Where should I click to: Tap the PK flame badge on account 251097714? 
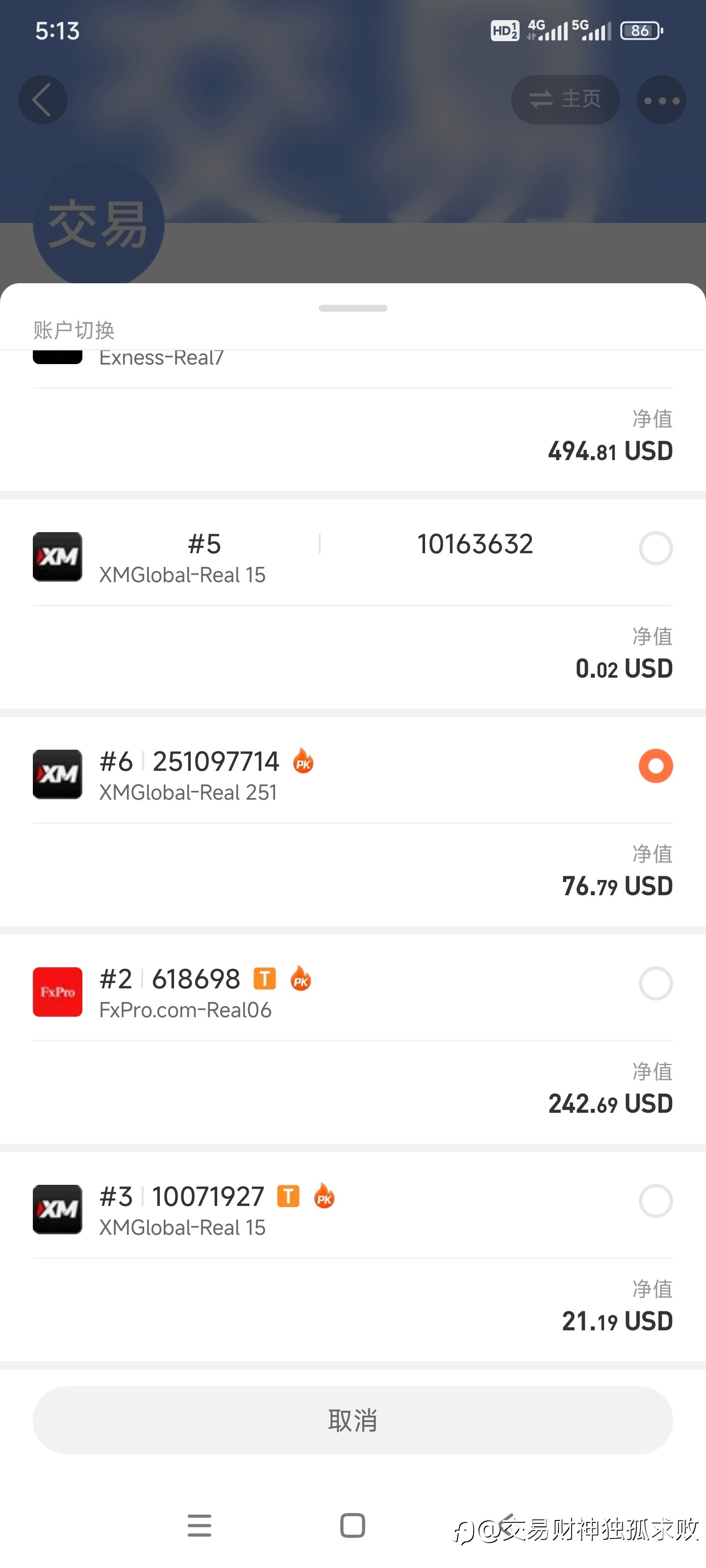coord(303,761)
